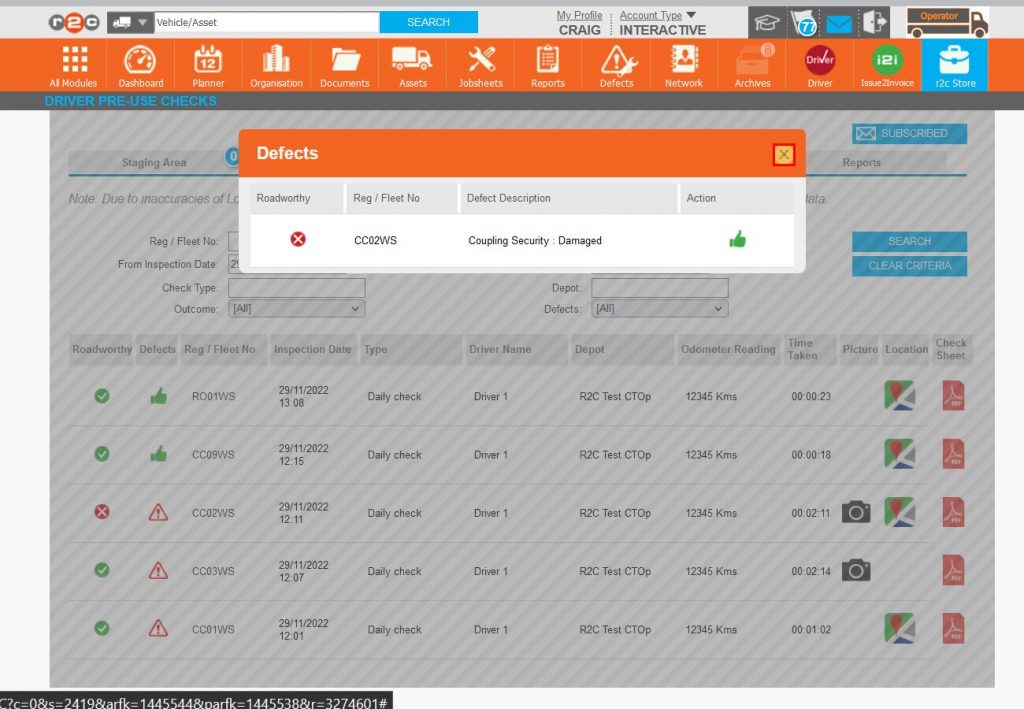This screenshot has height=709, width=1024.
Task: Open notifications showing 77 unread
Action: (x=806, y=21)
